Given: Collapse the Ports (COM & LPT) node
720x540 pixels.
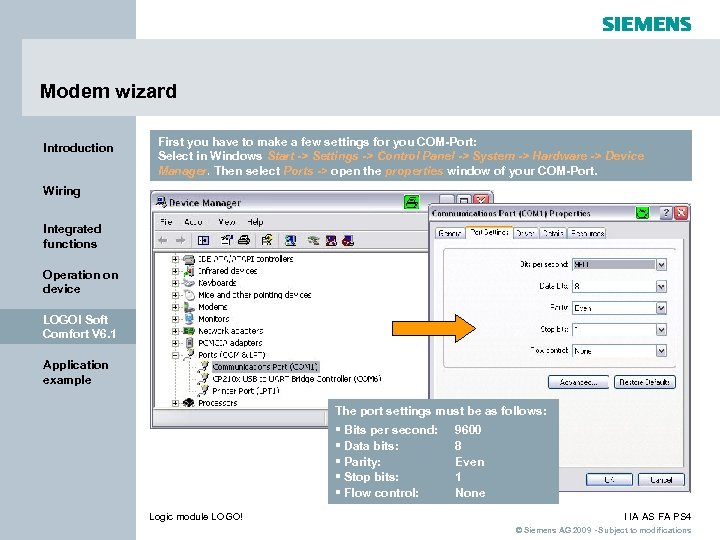Looking at the screenshot, I should (x=175, y=355).
